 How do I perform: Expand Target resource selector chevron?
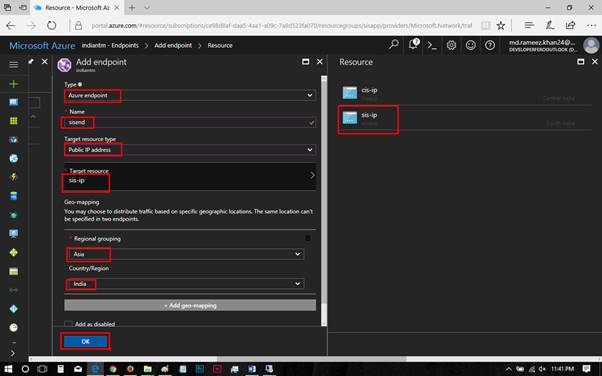click(x=312, y=176)
